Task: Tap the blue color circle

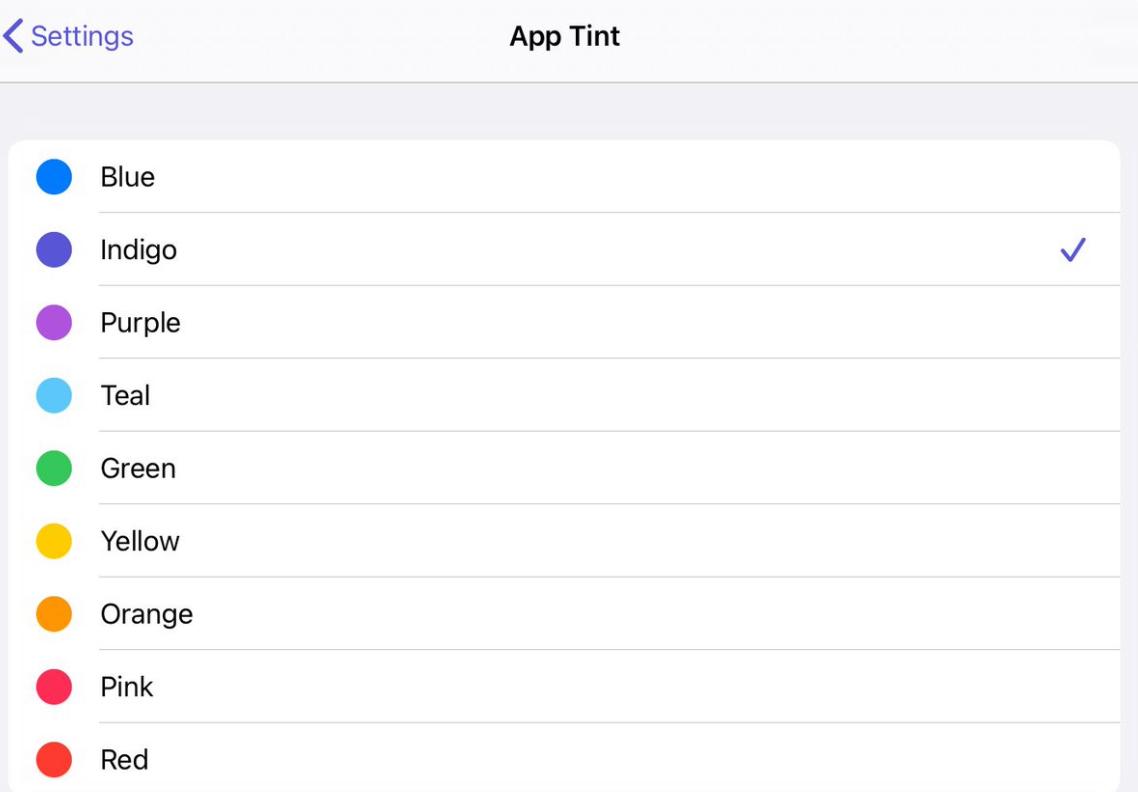Action: 54,177
